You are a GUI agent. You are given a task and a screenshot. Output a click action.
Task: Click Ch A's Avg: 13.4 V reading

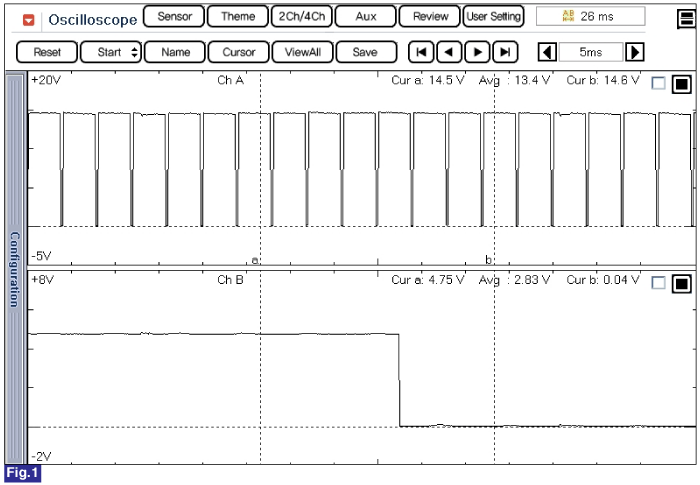514,81
